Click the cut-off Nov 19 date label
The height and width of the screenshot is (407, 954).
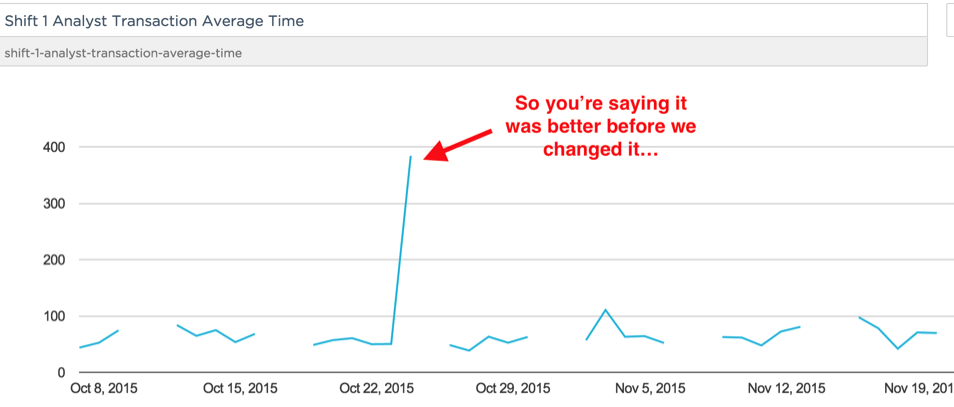pyautogui.click(x=919, y=389)
